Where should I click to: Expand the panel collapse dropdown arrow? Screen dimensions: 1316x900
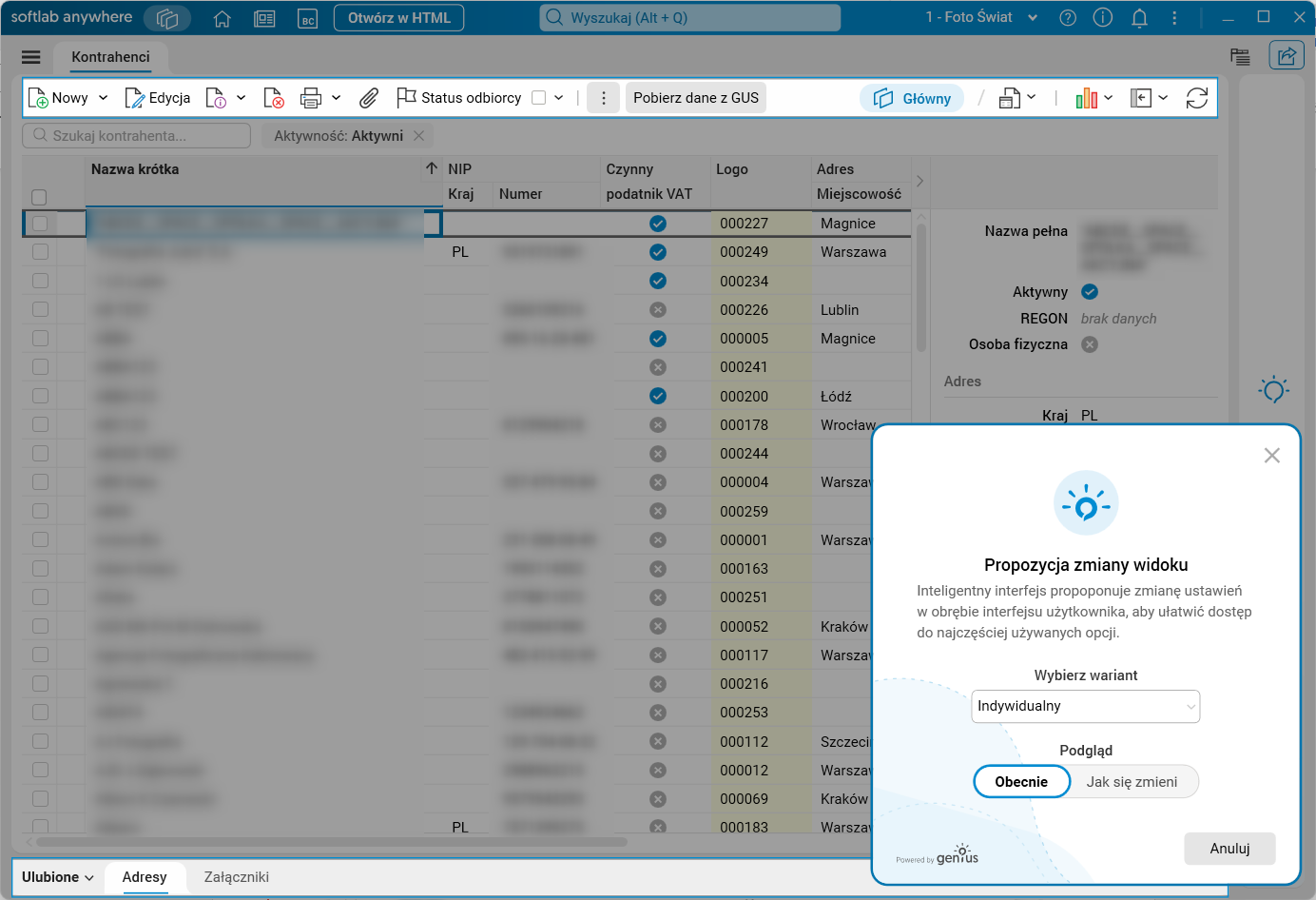[1163, 98]
